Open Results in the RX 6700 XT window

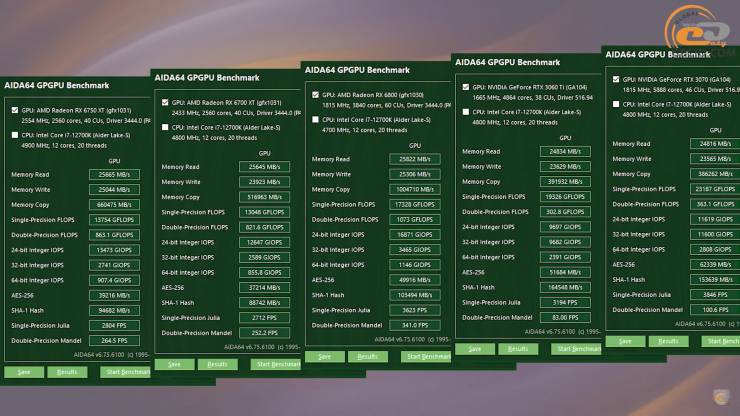[218, 365]
